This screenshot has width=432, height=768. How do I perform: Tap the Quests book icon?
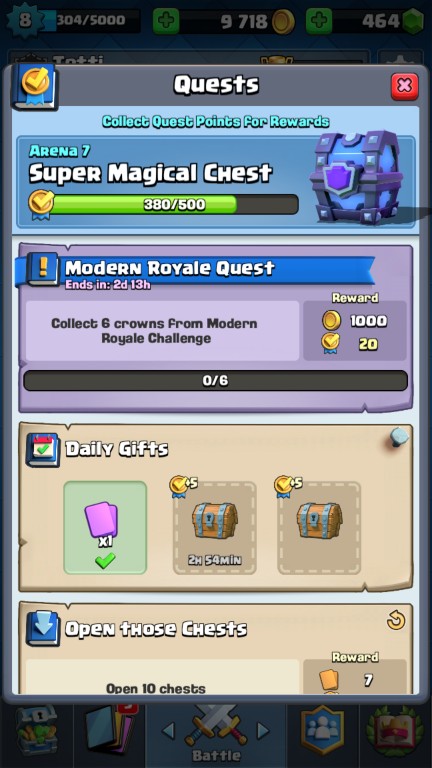click(34, 86)
